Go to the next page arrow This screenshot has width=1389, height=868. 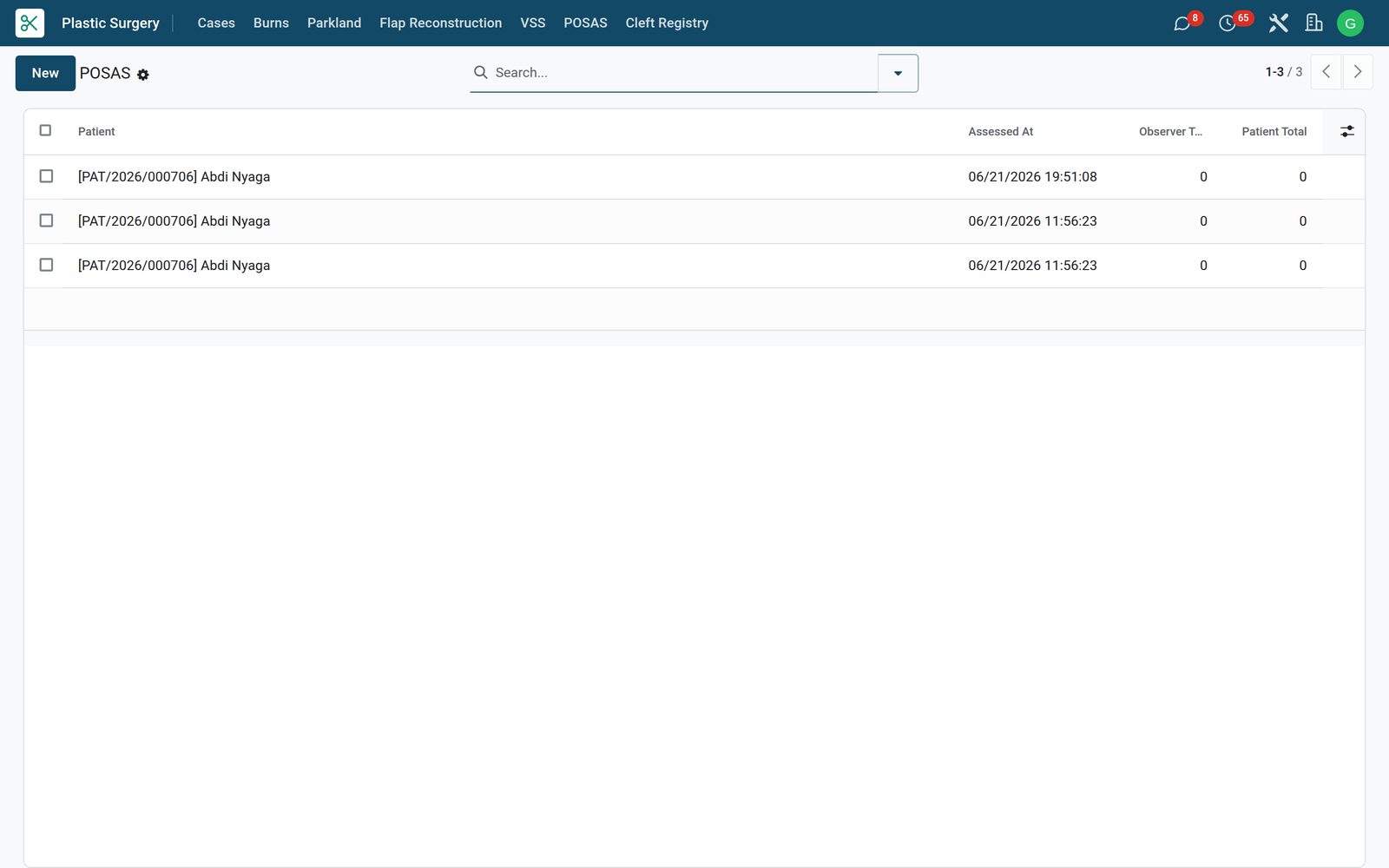[1358, 72]
